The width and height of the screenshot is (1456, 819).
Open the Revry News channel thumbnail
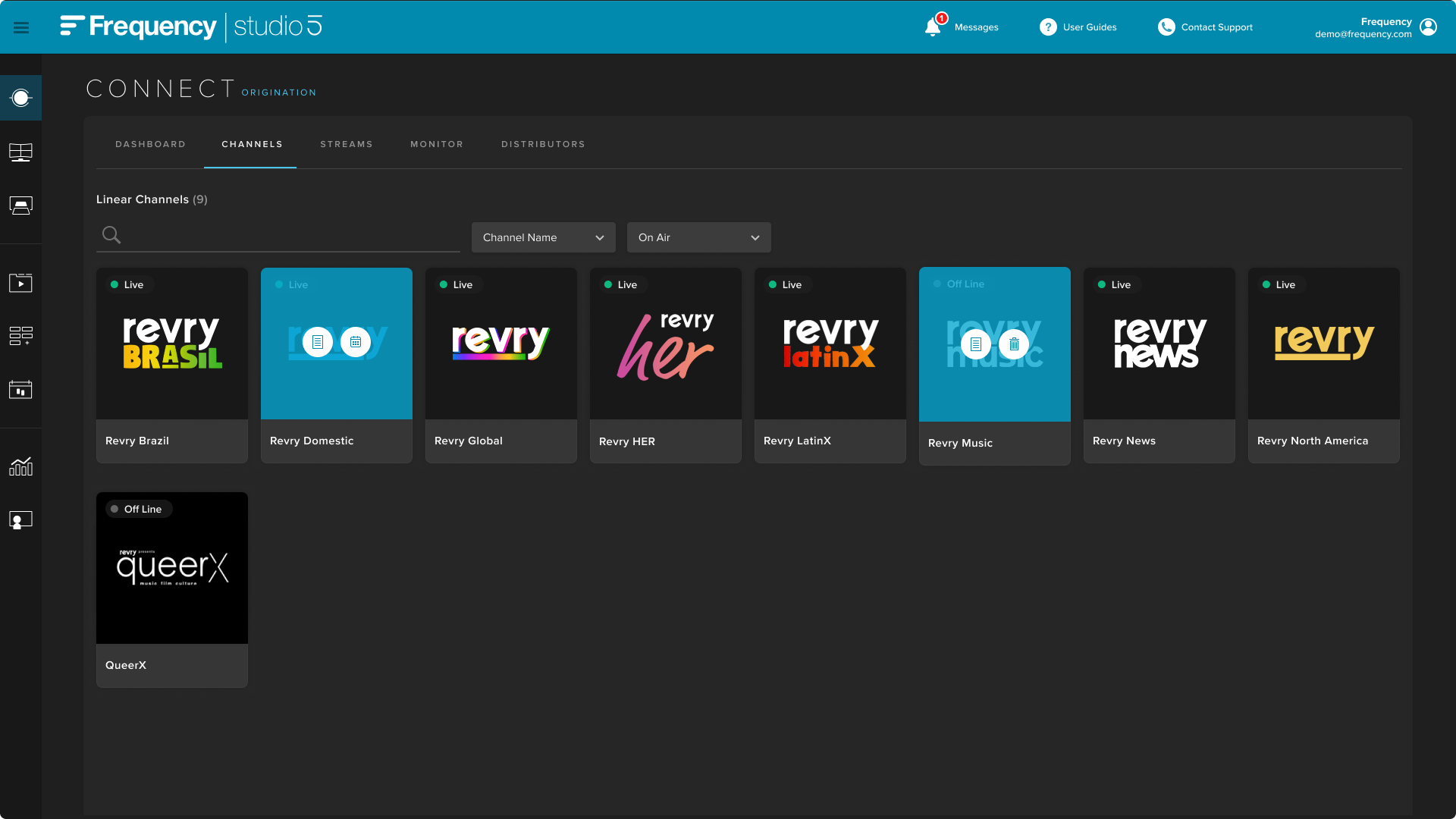pos(1159,344)
